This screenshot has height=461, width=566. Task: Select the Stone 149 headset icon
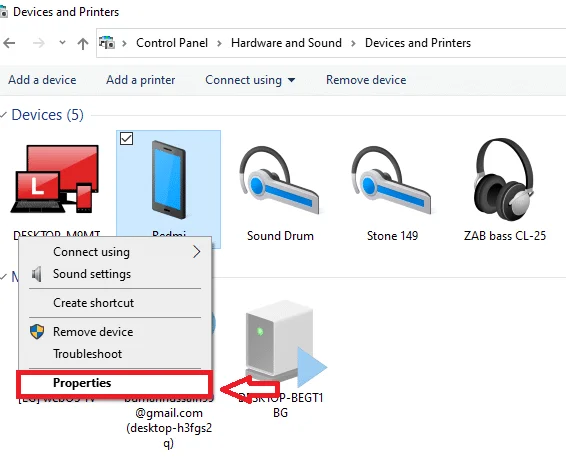pos(391,181)
